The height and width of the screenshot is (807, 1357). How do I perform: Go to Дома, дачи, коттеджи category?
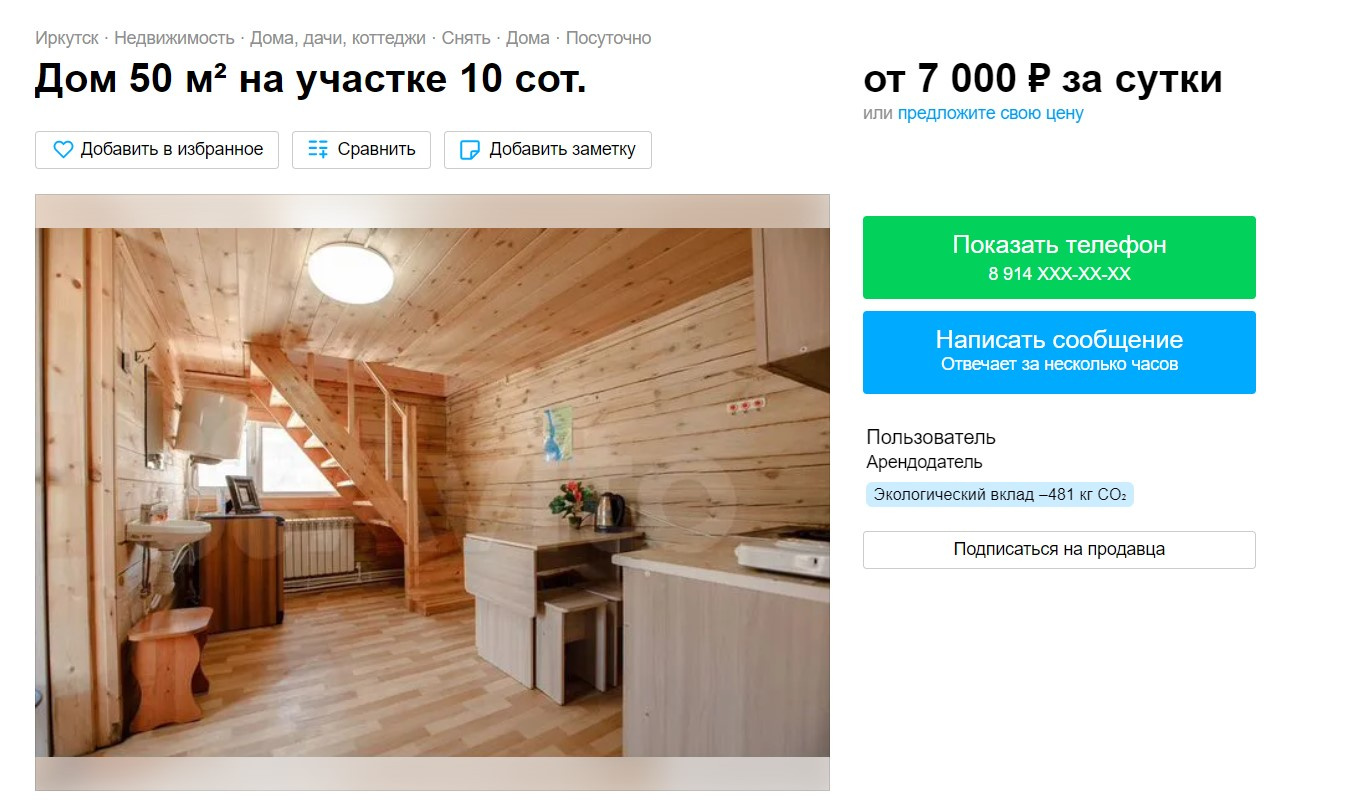337,38
